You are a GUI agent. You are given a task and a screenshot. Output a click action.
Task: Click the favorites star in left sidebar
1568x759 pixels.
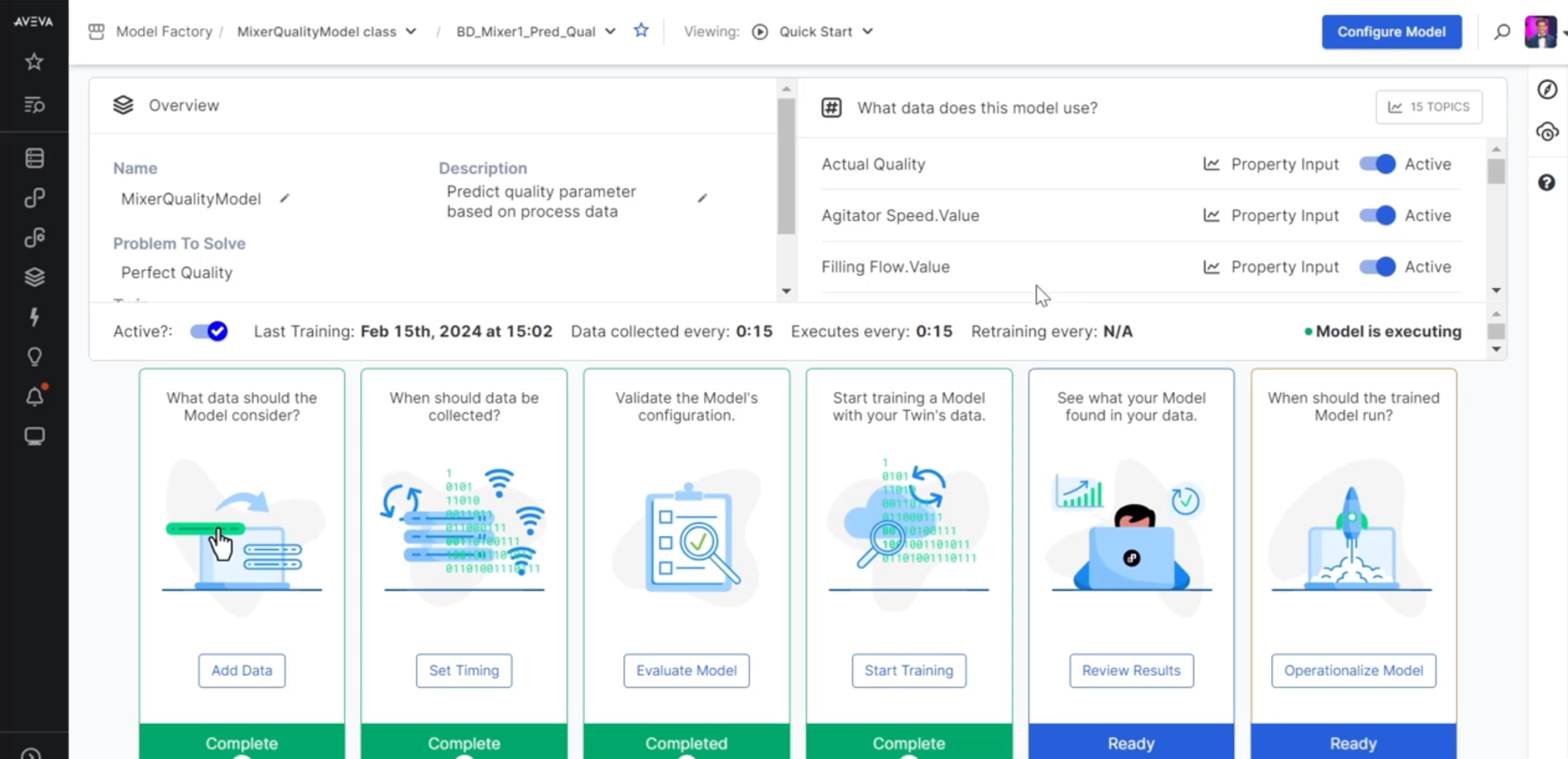pyautogui.click(x=34, y=62)
